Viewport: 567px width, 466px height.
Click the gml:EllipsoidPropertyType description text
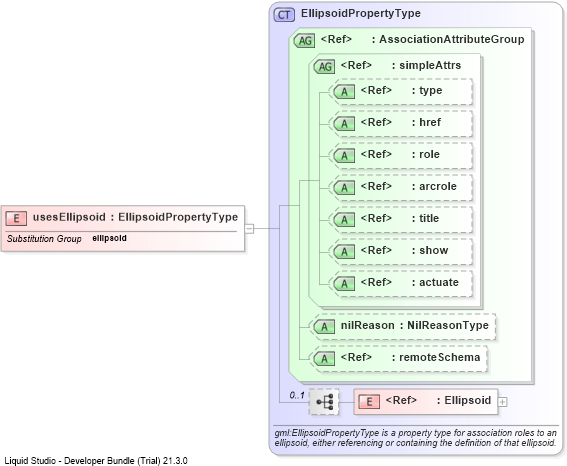coord(415,438)
